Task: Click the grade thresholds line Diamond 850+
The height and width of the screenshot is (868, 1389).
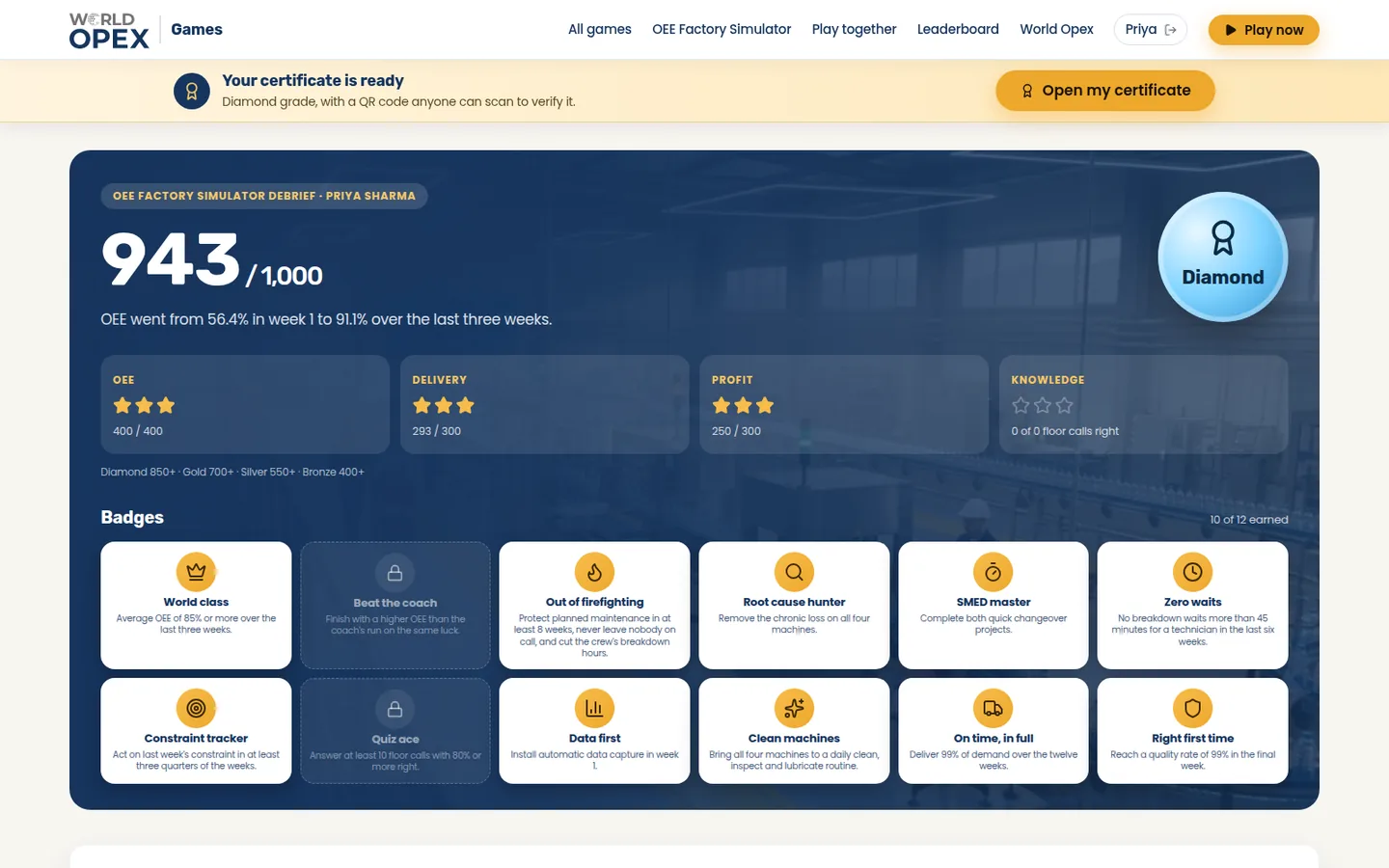Action: click(x=232, y=472)
